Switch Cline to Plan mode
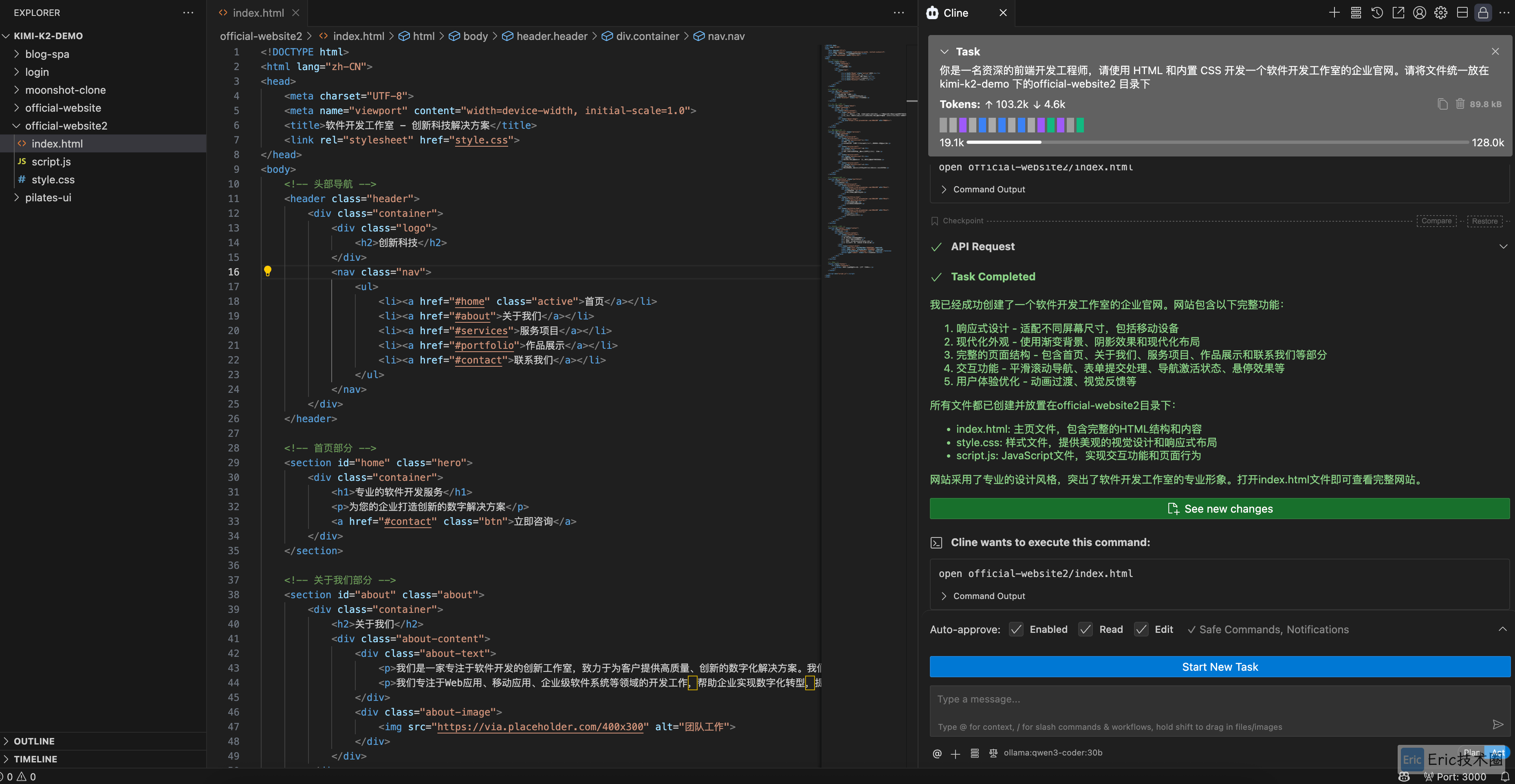 point(1472,752)
